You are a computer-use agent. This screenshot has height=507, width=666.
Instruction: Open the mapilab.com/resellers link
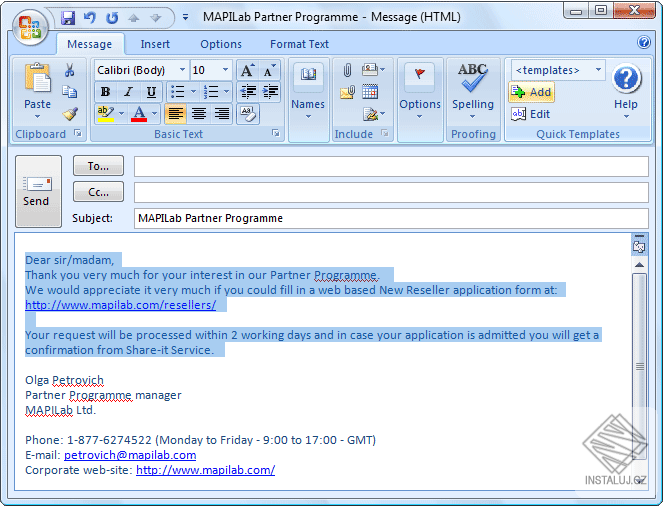[121, 305]
